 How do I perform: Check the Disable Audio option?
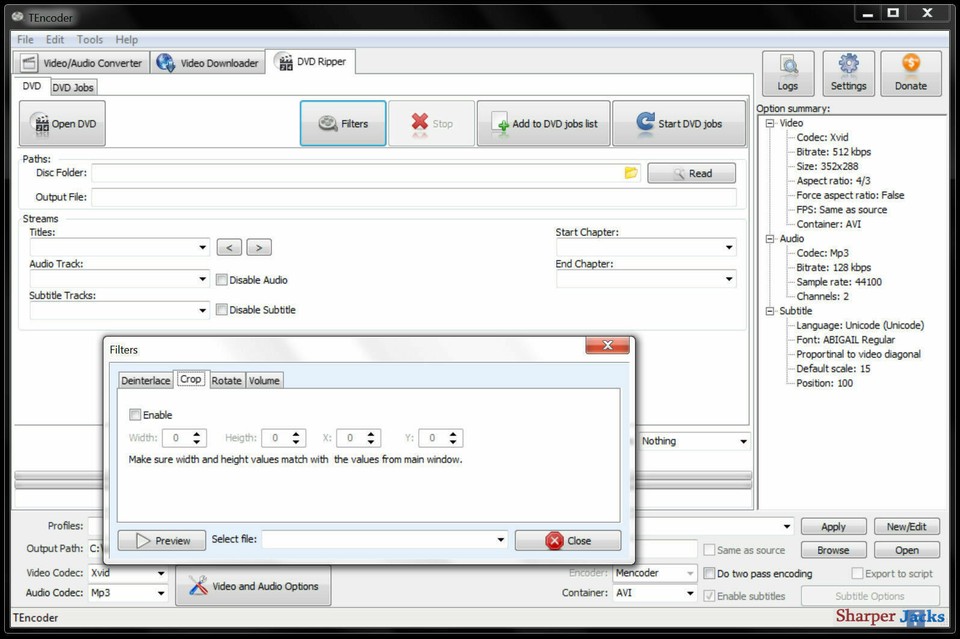click(x=222, y=280)
